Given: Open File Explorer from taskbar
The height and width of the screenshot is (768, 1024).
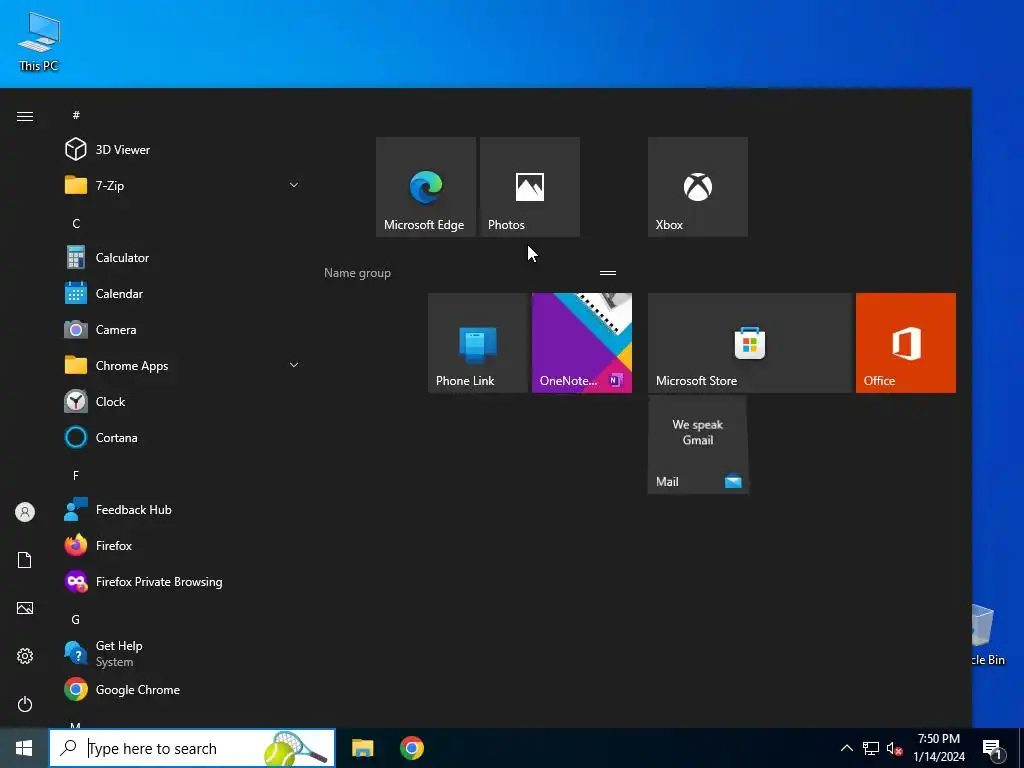Looking at the screenshot, I should point(362,748).
